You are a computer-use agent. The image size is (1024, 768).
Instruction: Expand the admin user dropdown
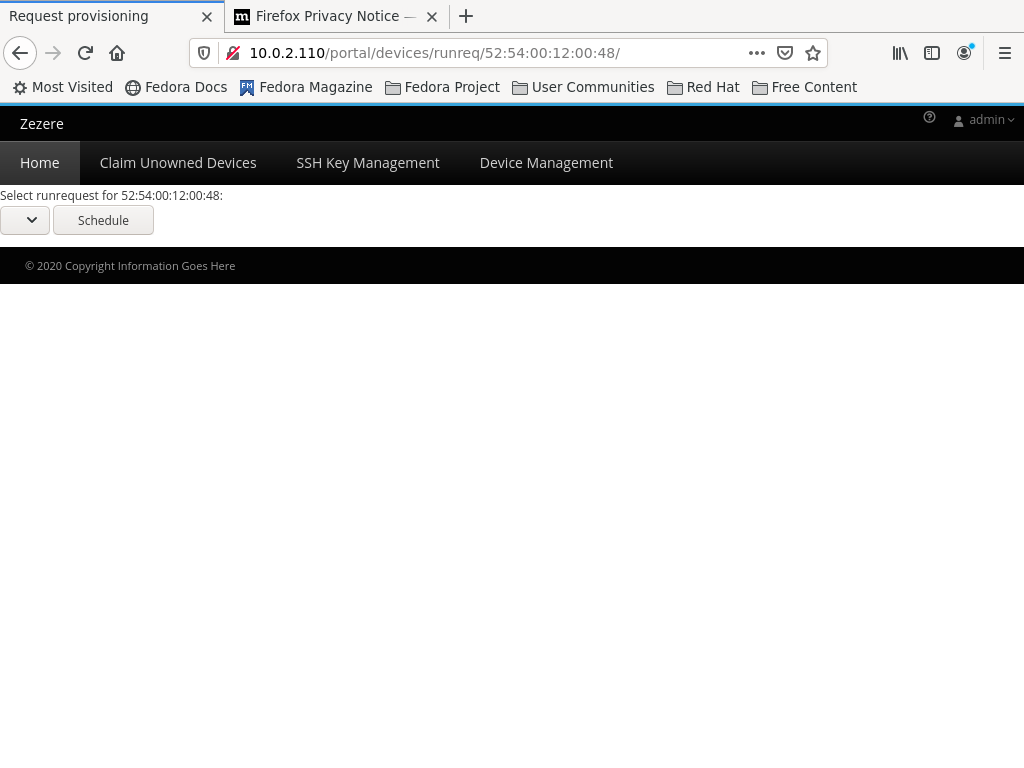coord(984,120)
